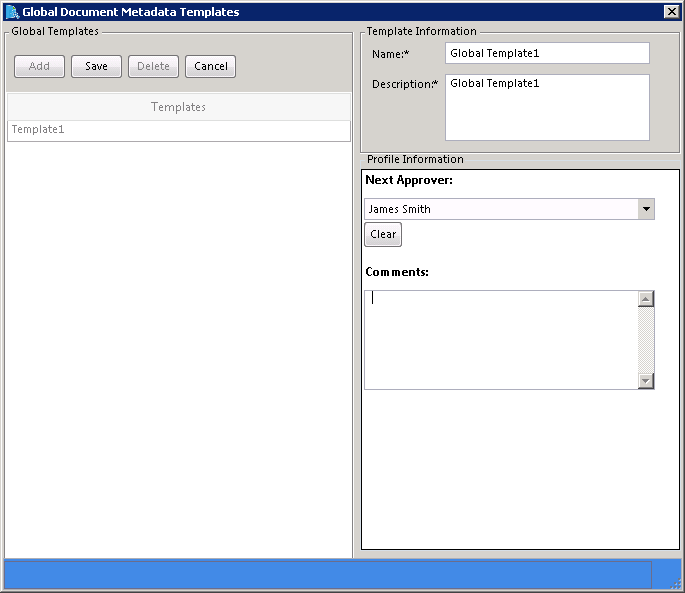Save the global template
This screenshot has height=593, width=685.
(96, 66)
